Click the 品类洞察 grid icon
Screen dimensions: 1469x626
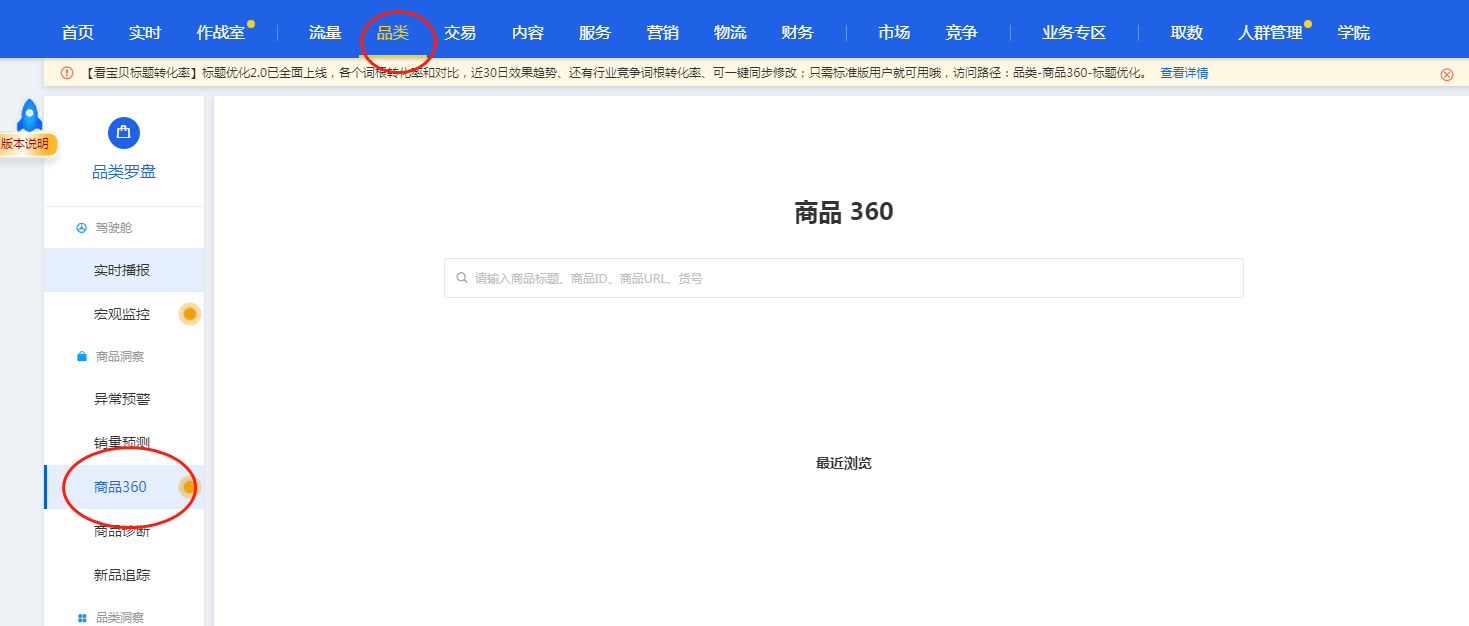coord(82,618)
